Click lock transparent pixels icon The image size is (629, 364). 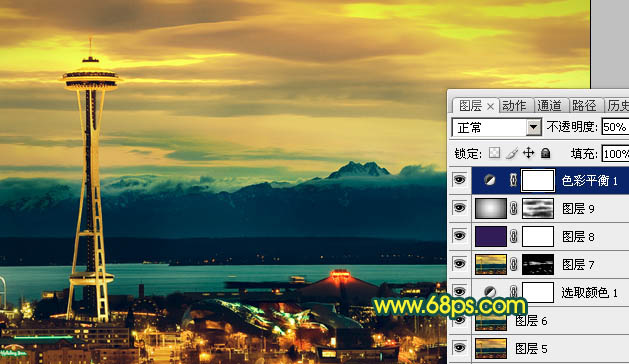pos(494,153)
